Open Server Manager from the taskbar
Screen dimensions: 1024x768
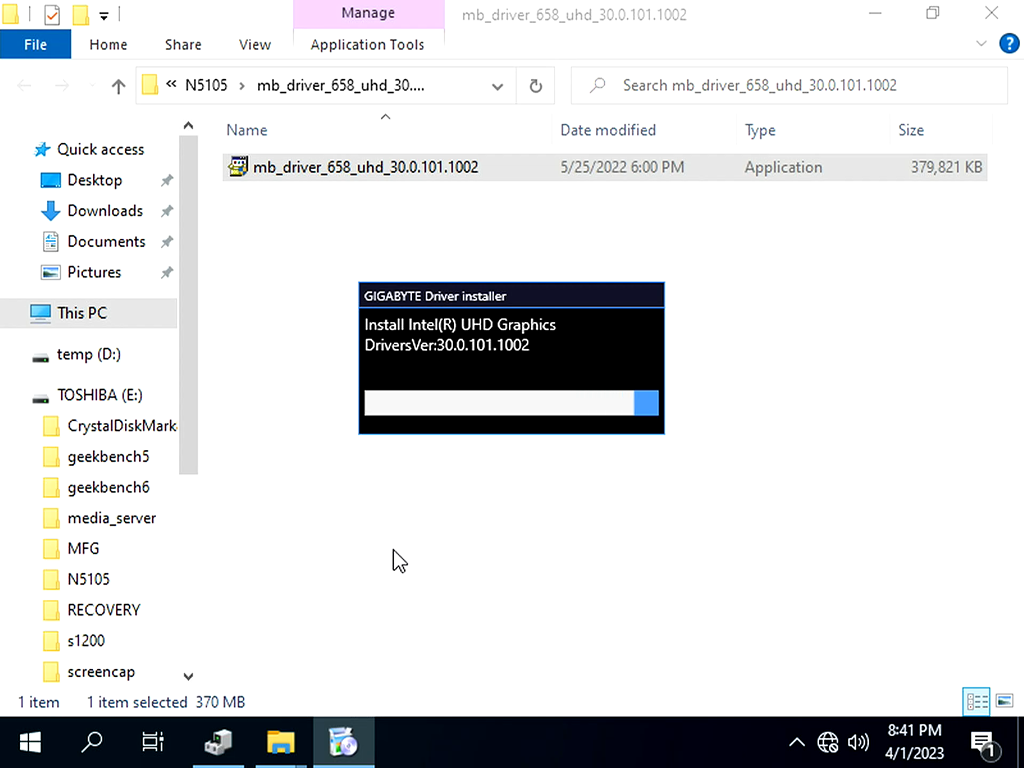point(218,743)
